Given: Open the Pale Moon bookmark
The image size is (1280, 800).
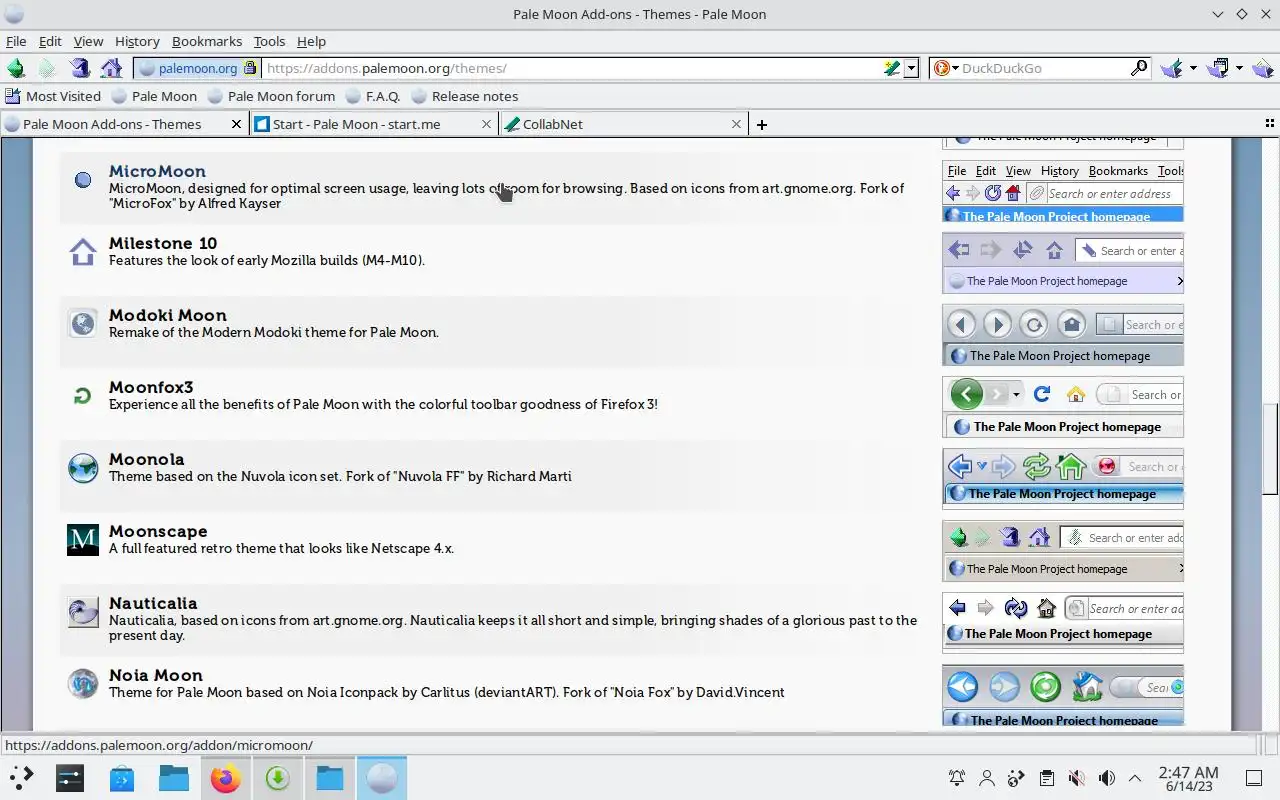Looking at the screenshot, I should [154, 96].
